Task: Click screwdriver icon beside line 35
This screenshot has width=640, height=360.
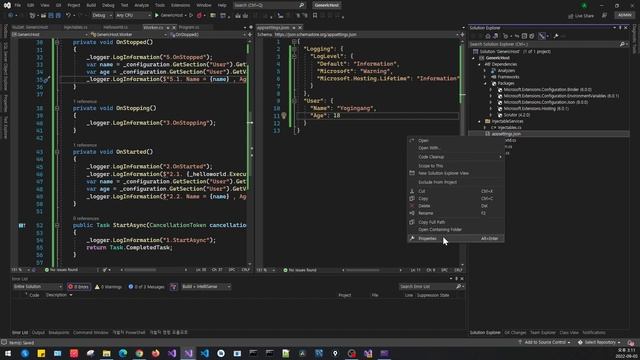Action: pos(47,79)
